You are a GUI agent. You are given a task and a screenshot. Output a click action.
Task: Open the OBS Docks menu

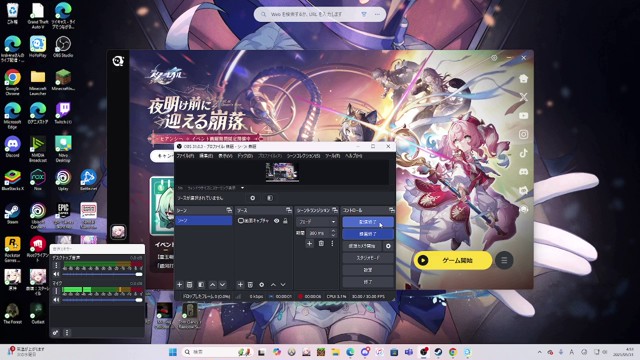[245, 156]
